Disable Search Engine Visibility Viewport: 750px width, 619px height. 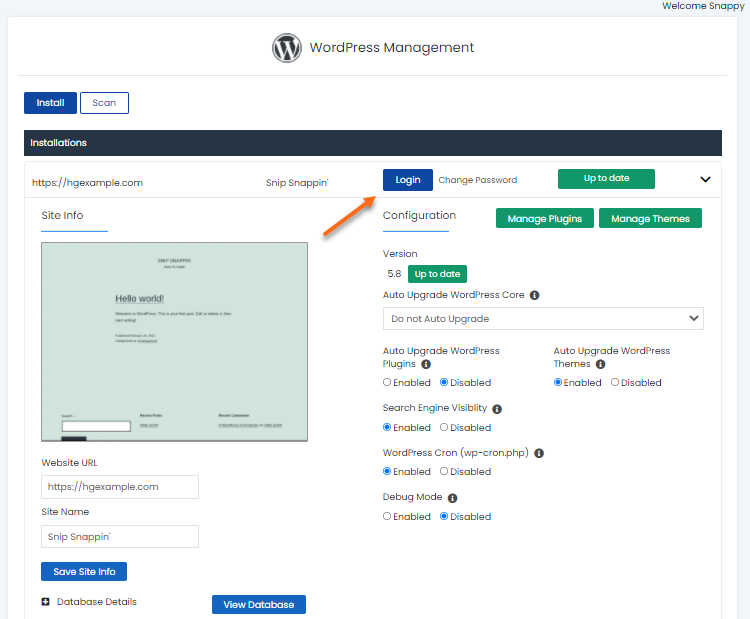(x=444, y=427)
